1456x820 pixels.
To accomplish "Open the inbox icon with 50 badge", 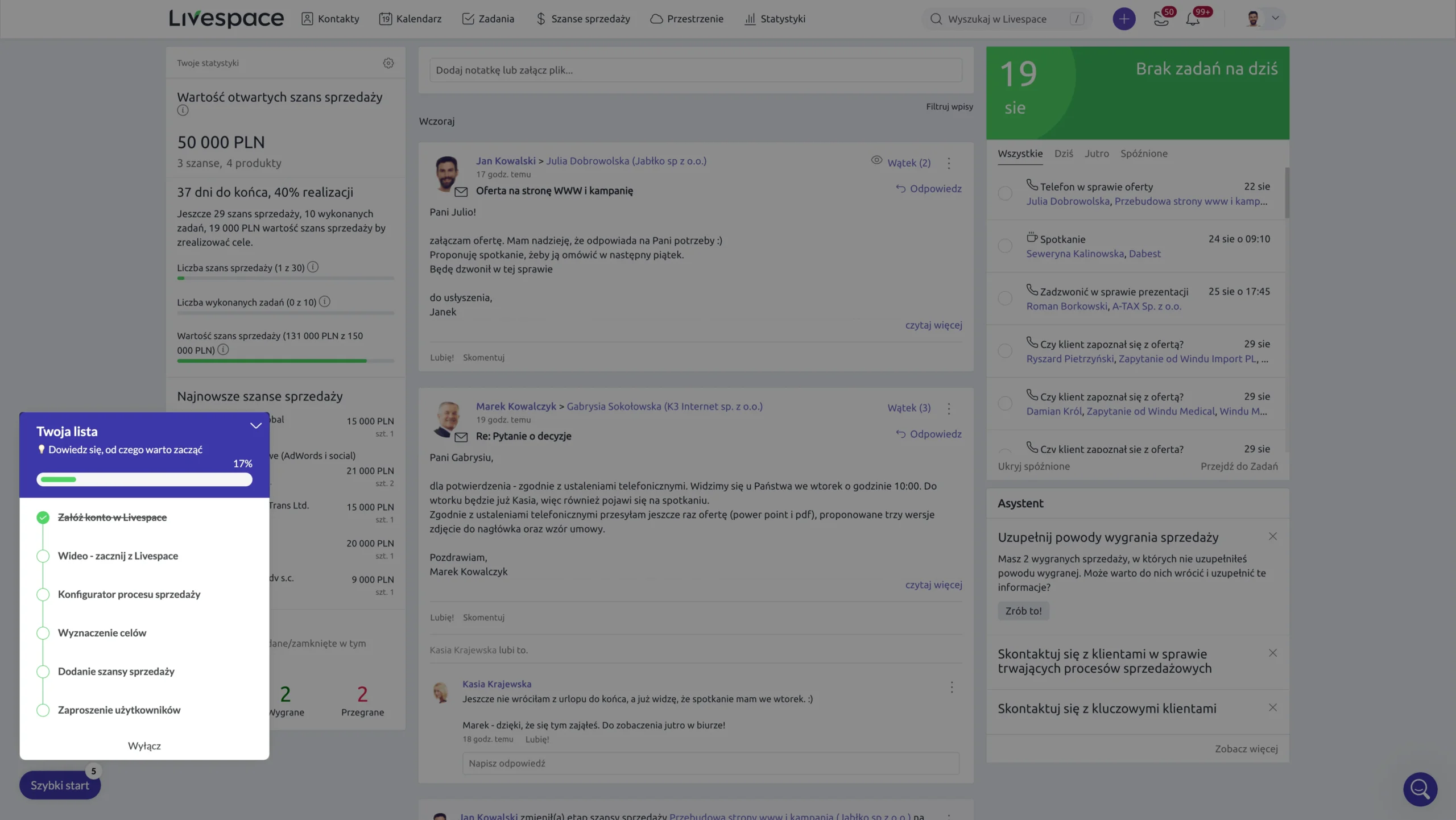I will click(1161, 19).
